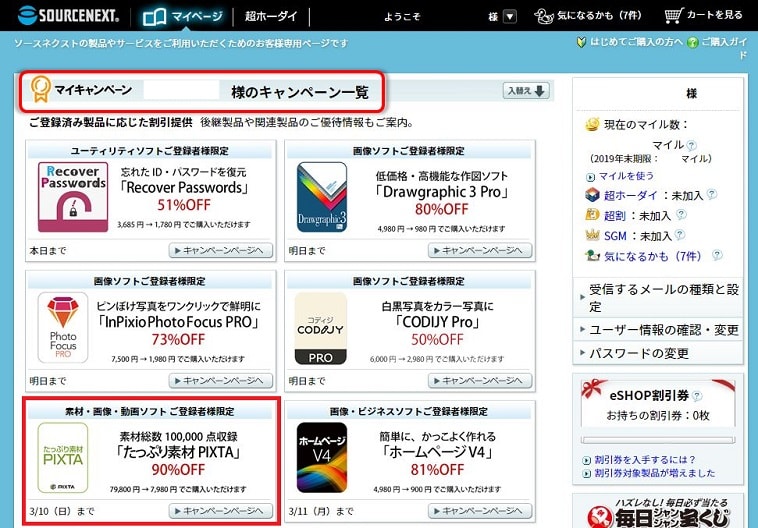This screenshot has width=758, height=528.
Task: Click help icon beside 超ホーダイ status
Action: pyautogui.click(x=712, y=195)
